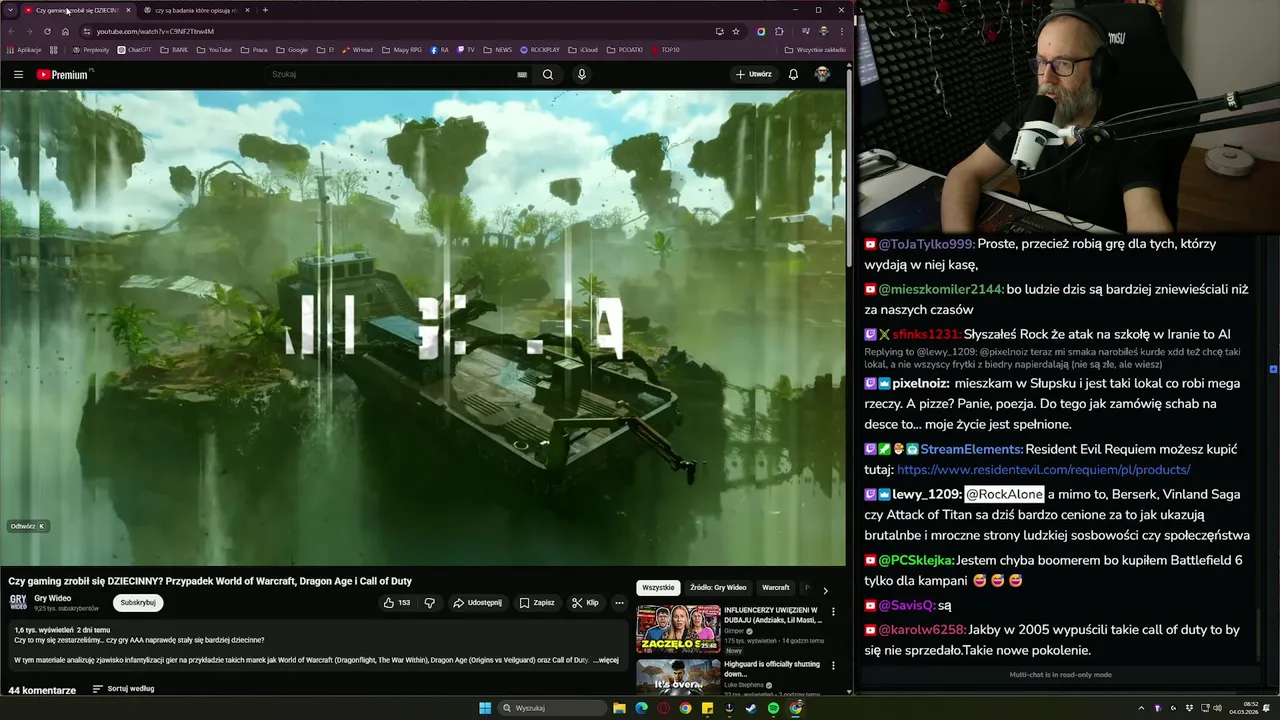Click the Utwórz create button
Image resolution: width=1280 pixels, height=720 pixels.
click(x=754, y=74)
